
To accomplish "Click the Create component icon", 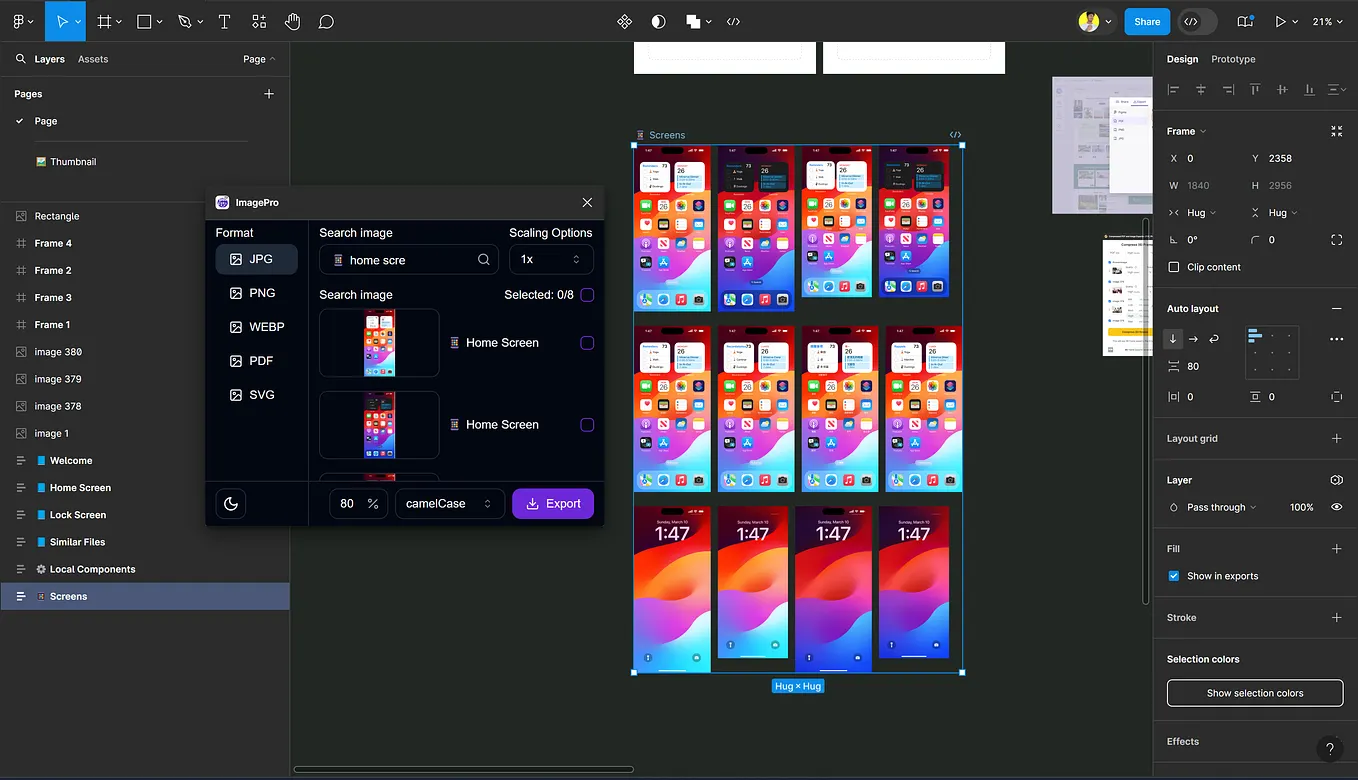I will click(x=624, y=21).
